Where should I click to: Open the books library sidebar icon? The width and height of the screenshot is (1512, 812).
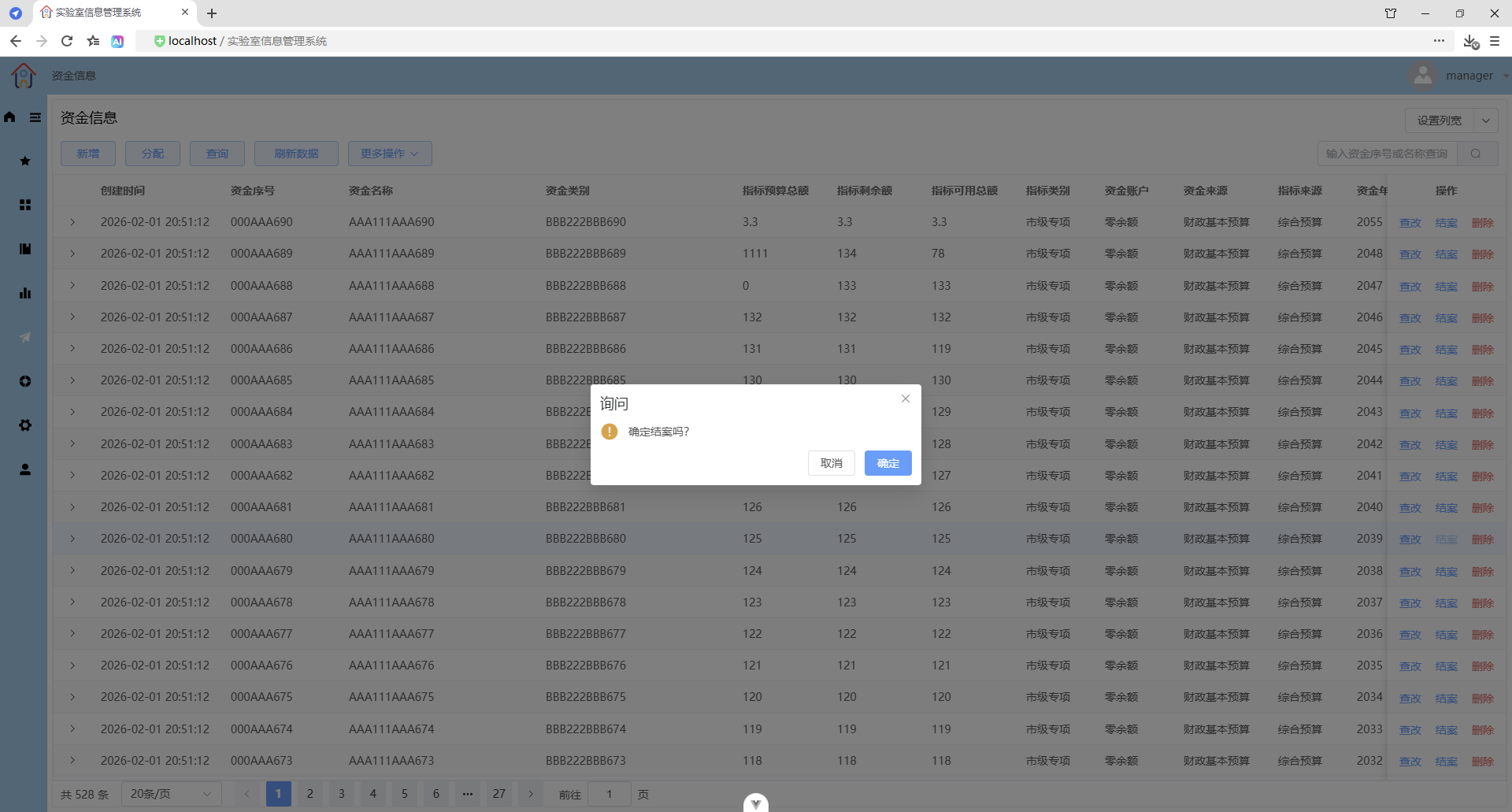(25, 249)
